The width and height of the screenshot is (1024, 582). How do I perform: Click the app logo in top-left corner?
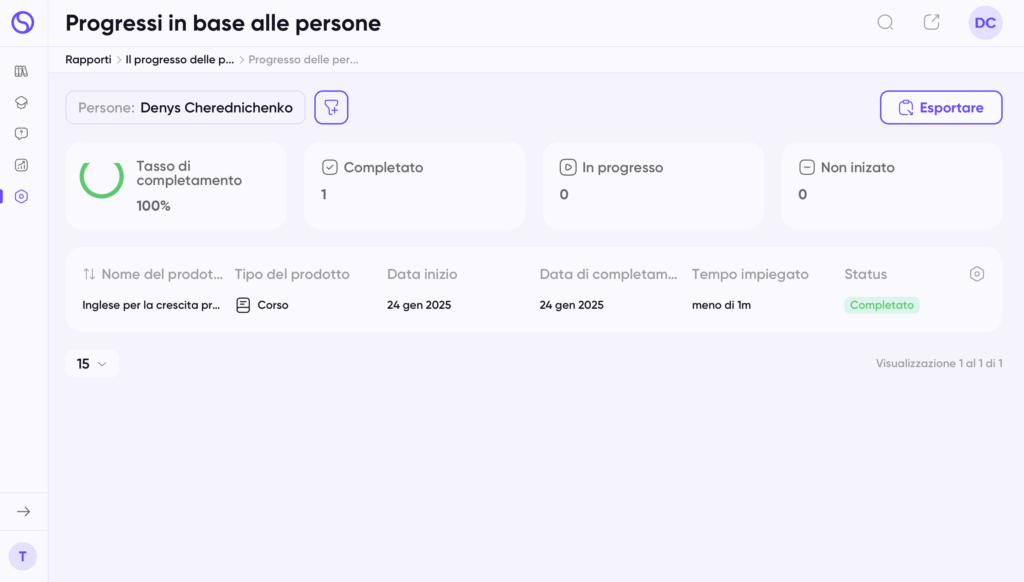pyautogui.click(x=23, y=22)
